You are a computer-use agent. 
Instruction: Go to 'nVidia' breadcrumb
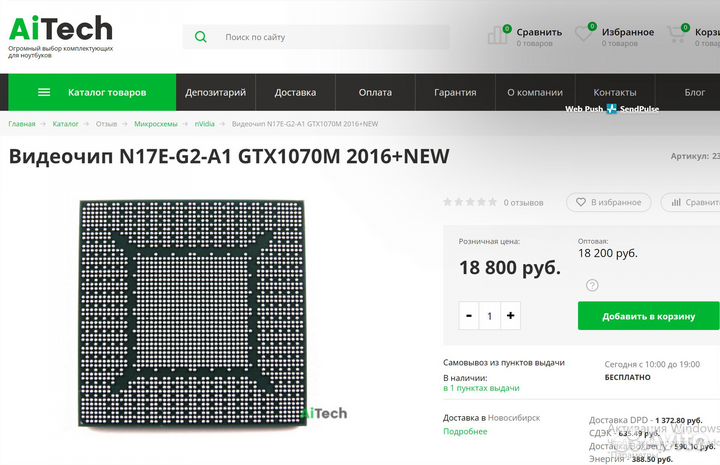(x=204, y=124)
